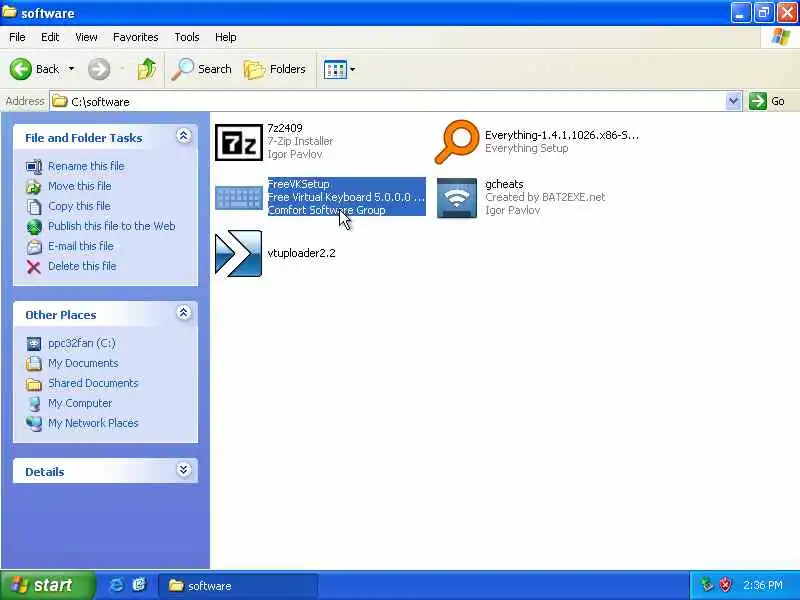The width and height of the screenshot is (800, 600).
Task: Open the Help menu
Action: 226,37
